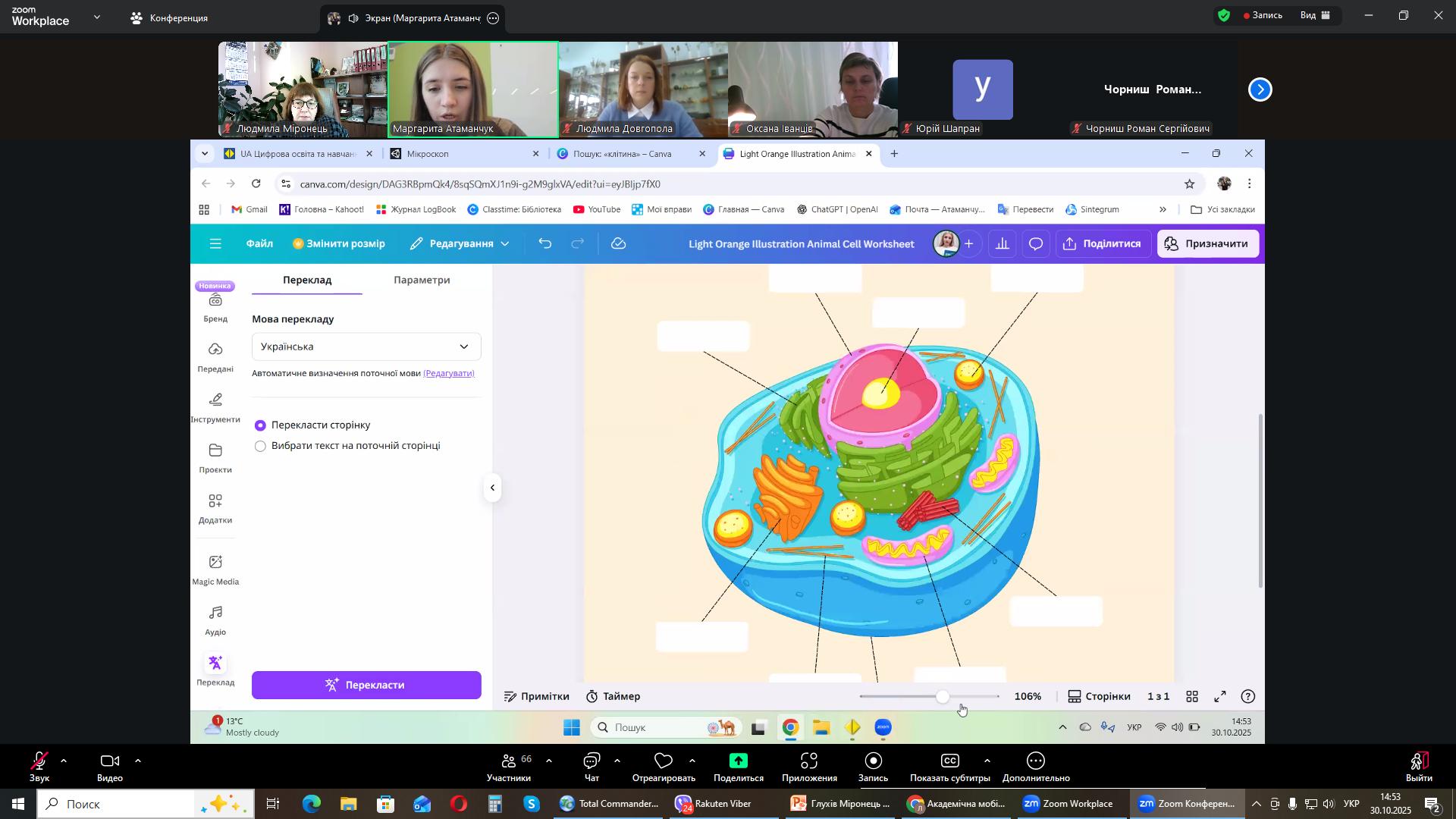Click the Редагувати language link
The width and height of the screenshot is (1456, 819).
449,373
